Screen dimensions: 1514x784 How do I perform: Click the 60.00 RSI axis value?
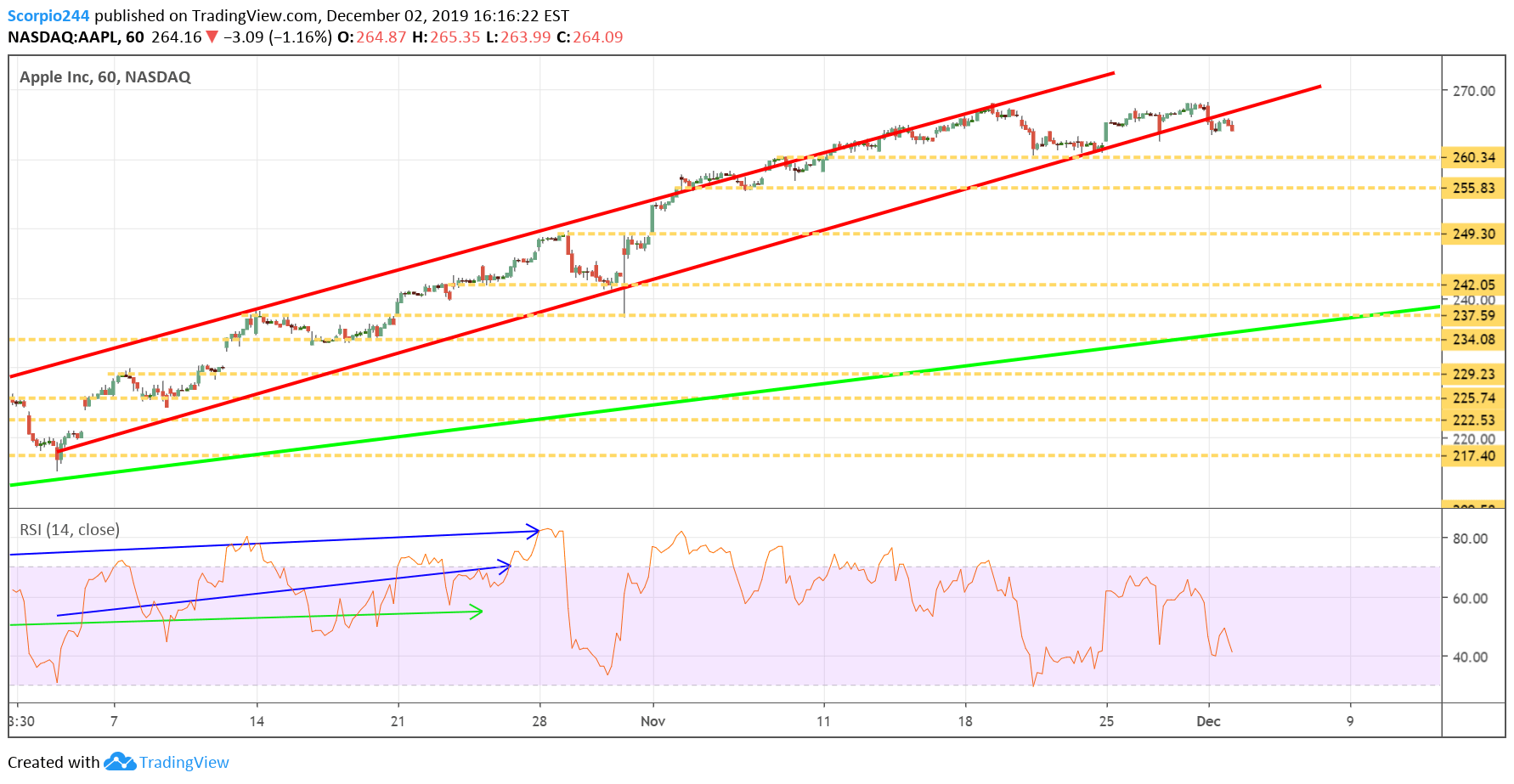pyautogui.click(x=1470, y=599)
